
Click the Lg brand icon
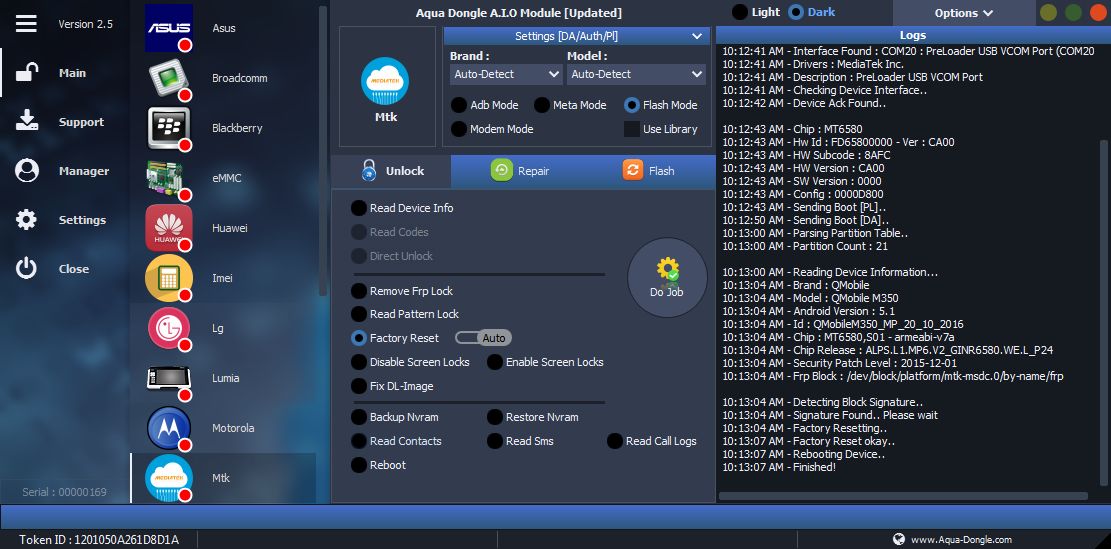point(169,328)
